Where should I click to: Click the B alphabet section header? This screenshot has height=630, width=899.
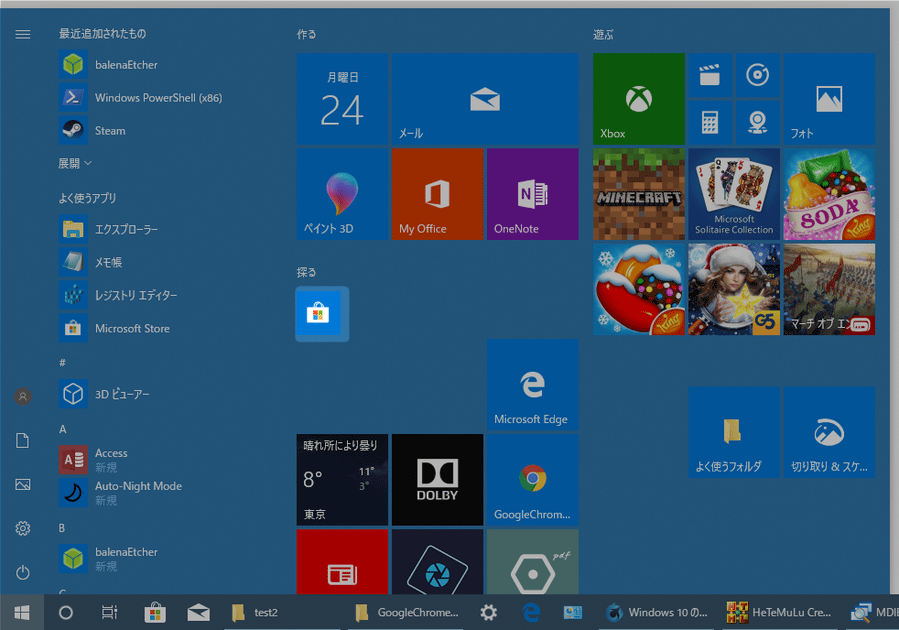62,528
